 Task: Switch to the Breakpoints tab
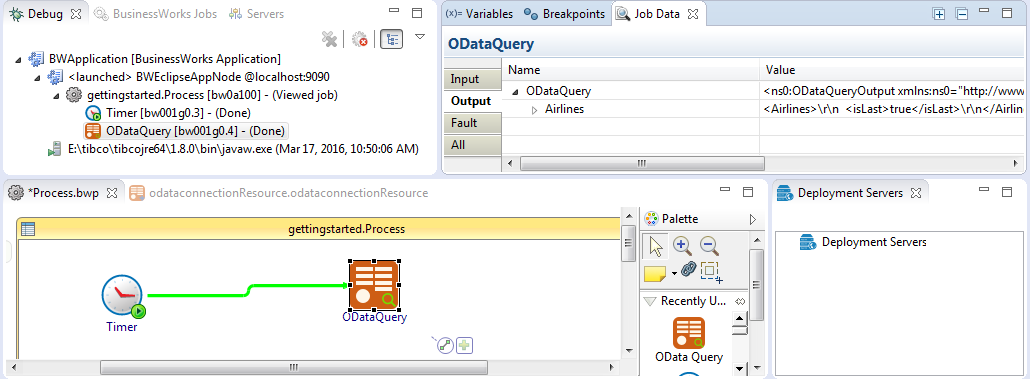(566, 14)
